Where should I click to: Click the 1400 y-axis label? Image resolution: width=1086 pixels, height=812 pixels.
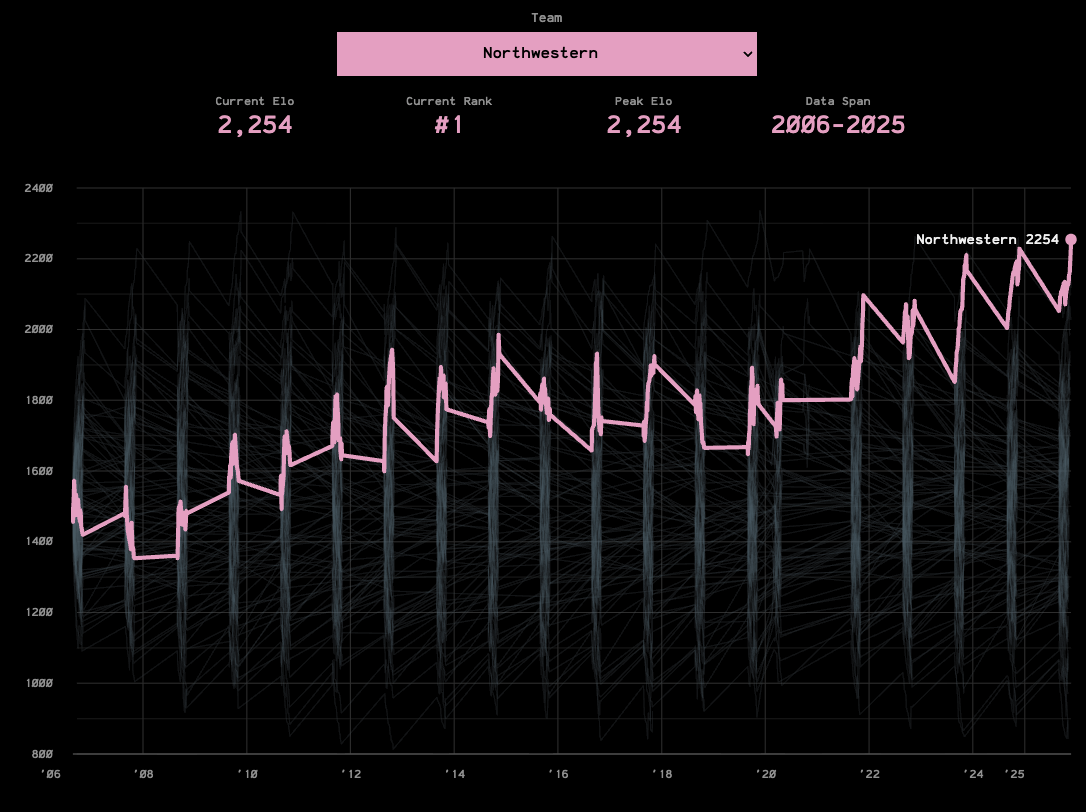coord(39,541)
